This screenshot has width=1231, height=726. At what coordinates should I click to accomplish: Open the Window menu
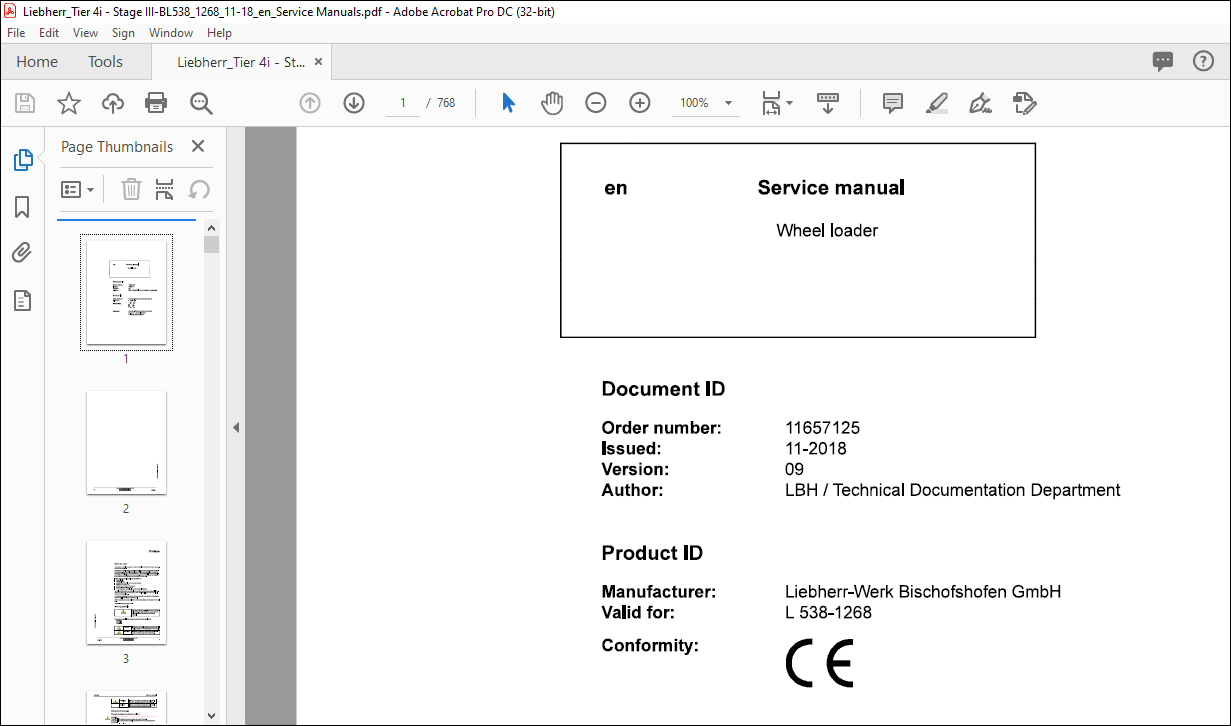(171, 33)
